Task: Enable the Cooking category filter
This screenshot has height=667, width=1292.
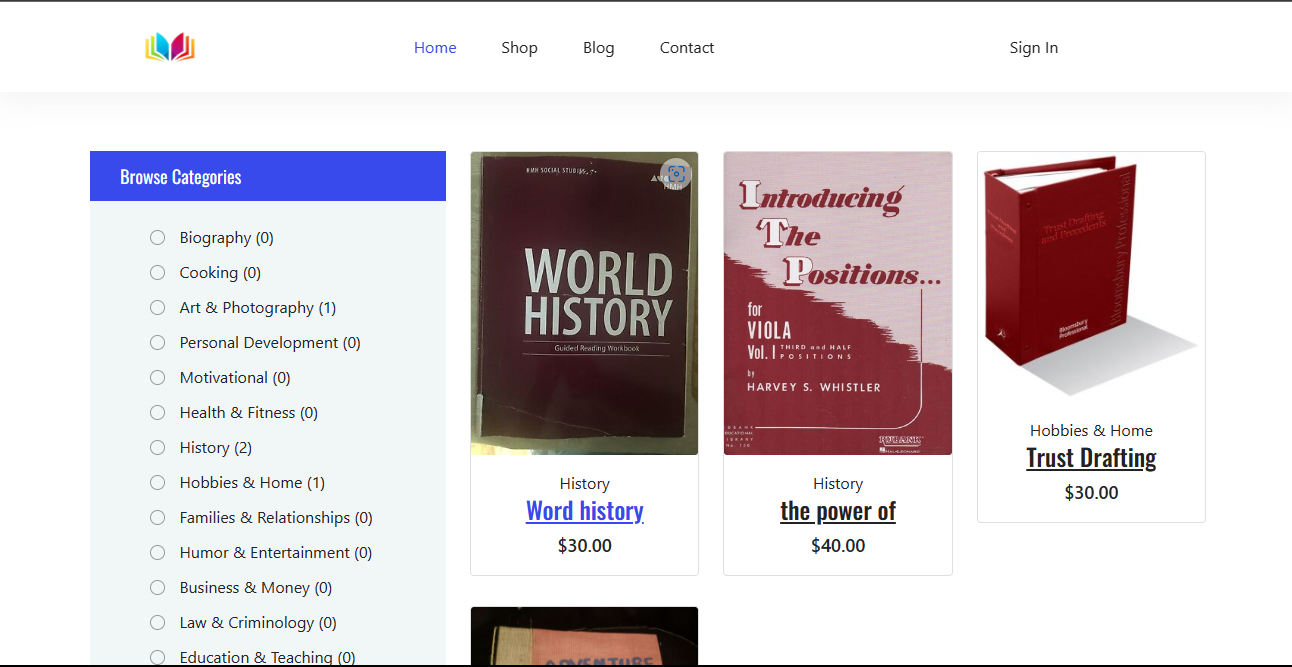Action: 157,272
